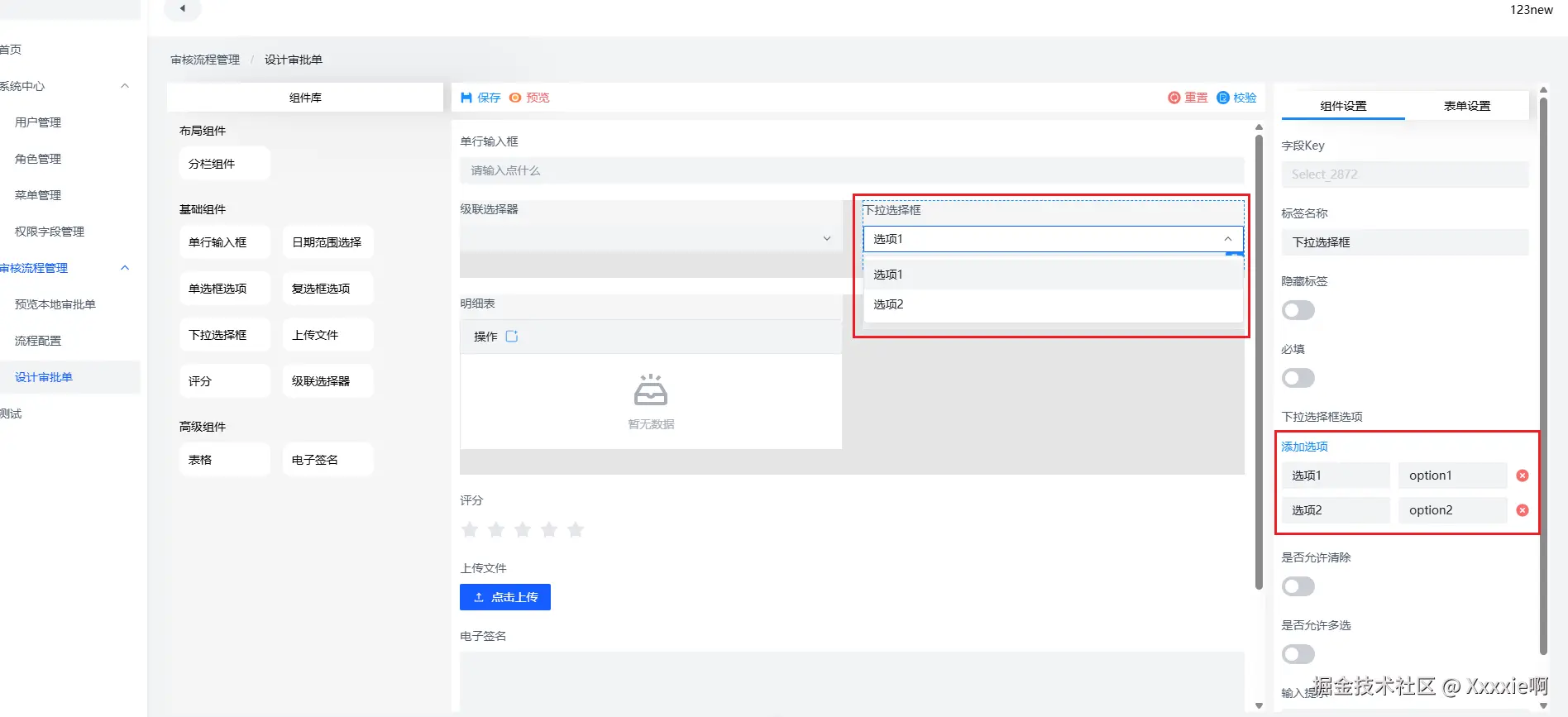Delete the option2 row with the red X
1568x717 pixels.
[1523, 510]
